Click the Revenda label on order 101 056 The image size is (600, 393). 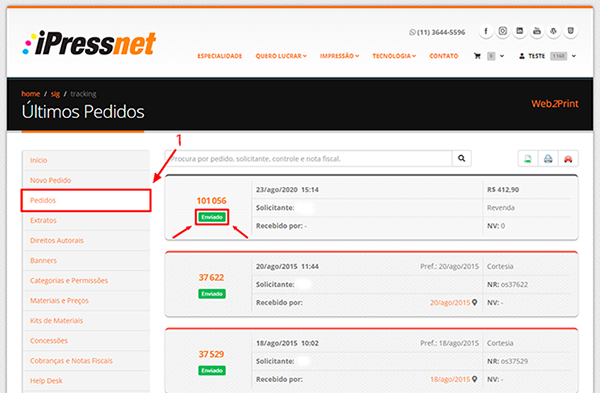[501, 208]
